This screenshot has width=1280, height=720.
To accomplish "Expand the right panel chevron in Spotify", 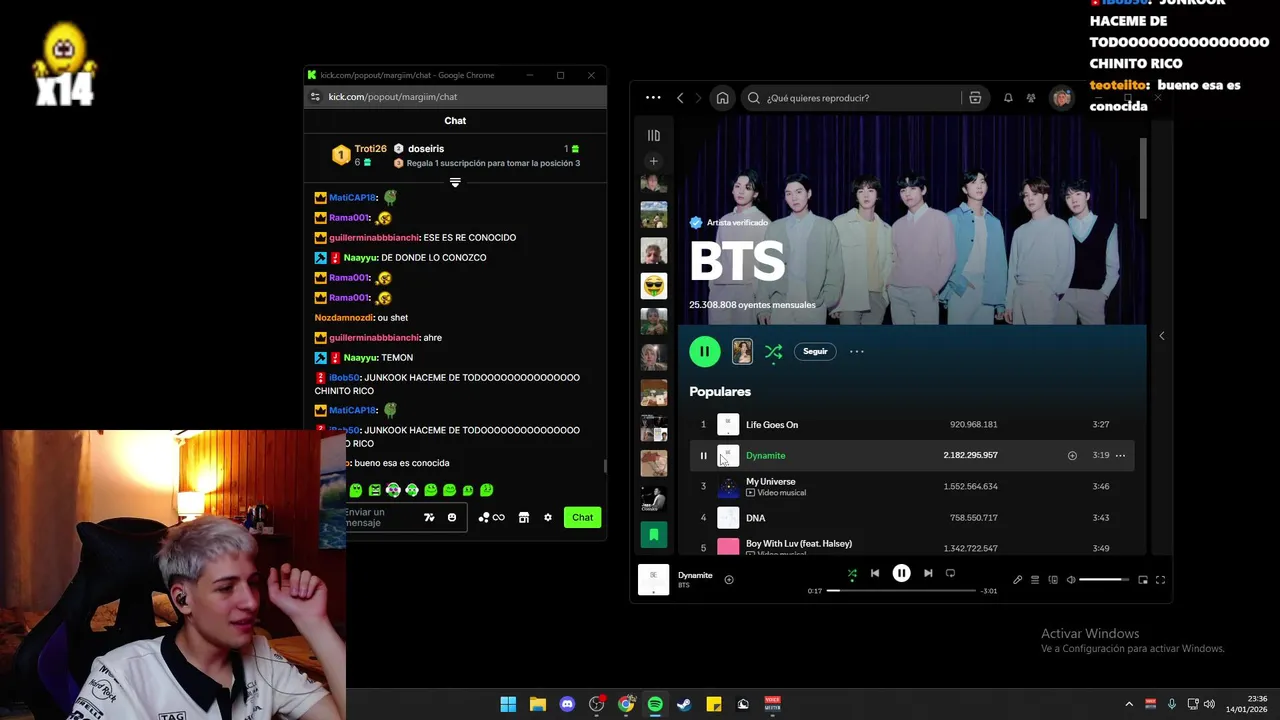I will [1162, 336].
